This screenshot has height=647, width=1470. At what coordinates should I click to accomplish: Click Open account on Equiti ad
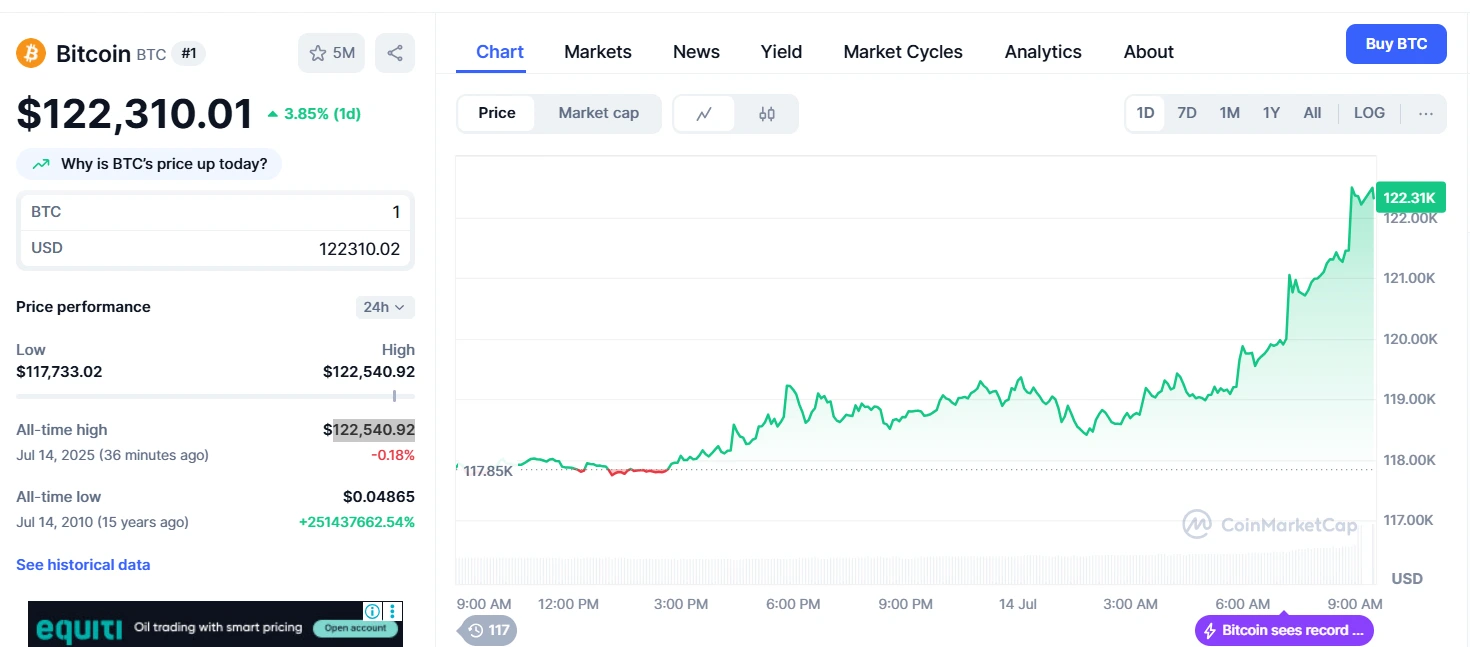coord(356,629)
